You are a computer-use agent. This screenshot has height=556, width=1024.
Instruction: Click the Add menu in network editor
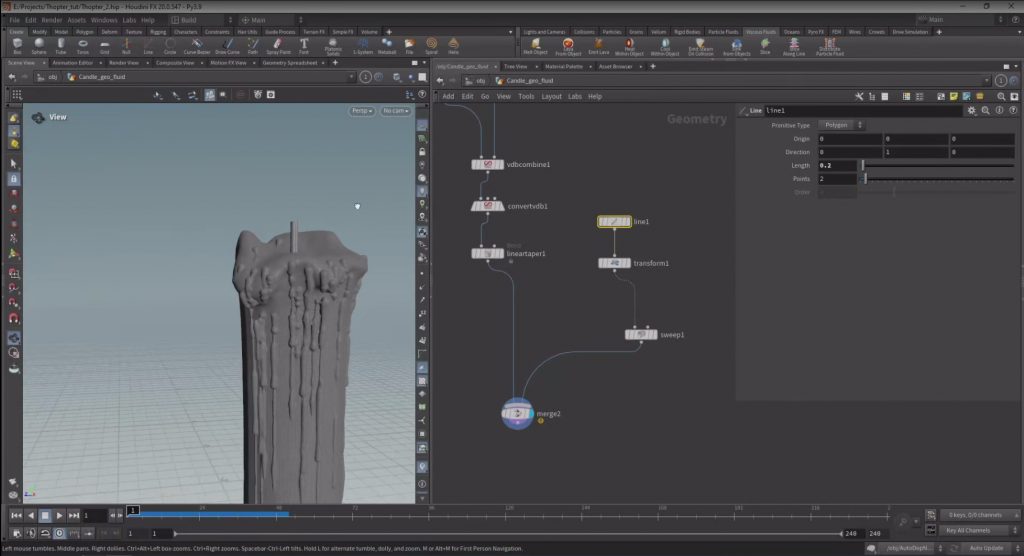point(448,96)
